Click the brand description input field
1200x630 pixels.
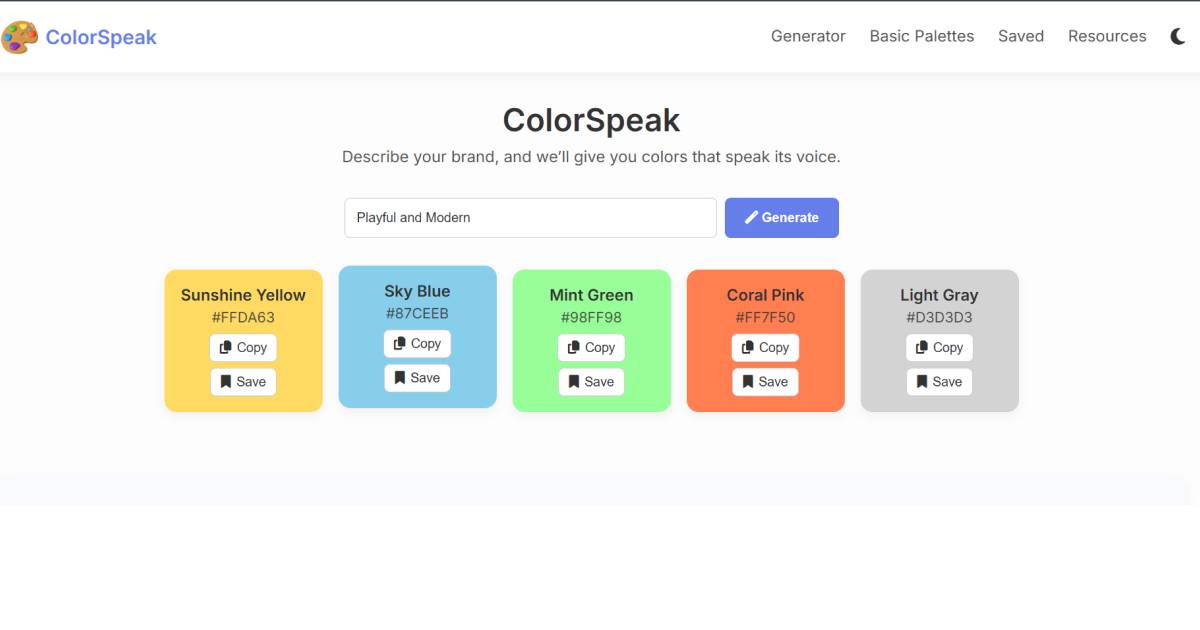[x=530, y=217]
